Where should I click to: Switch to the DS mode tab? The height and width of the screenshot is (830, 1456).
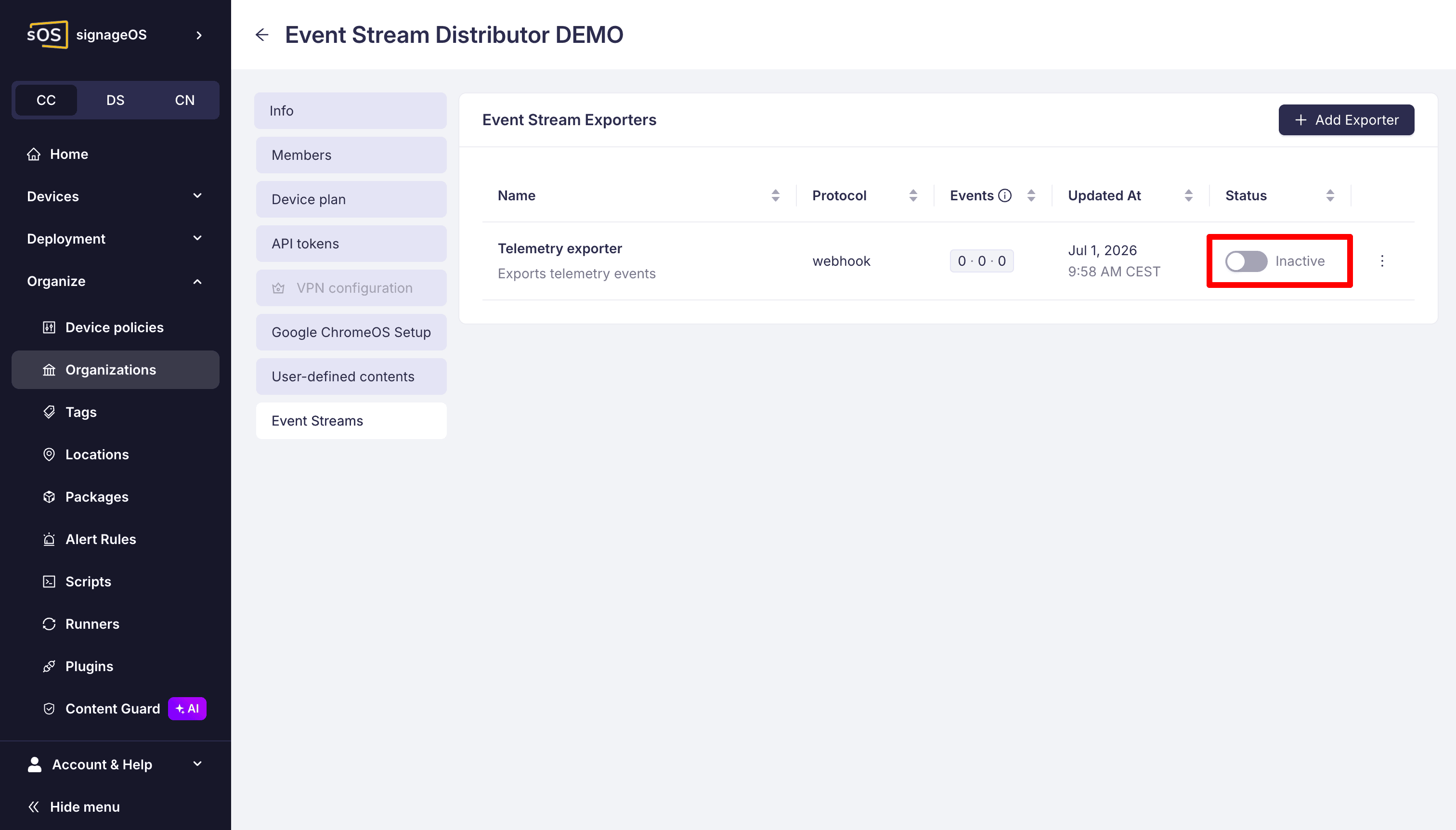tap(115, 100)
